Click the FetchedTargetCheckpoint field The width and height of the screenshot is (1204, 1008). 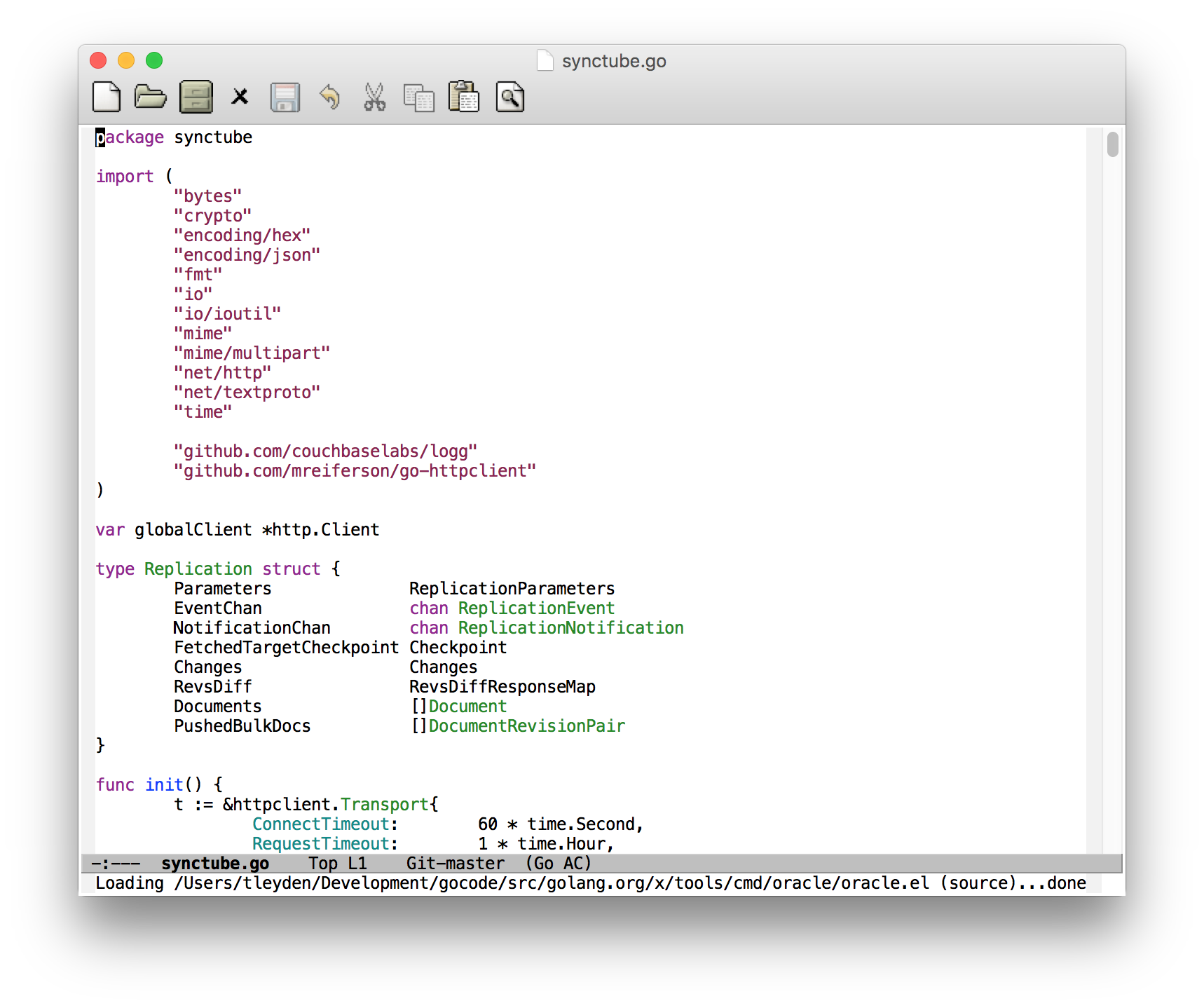click(x=286, y=648)
